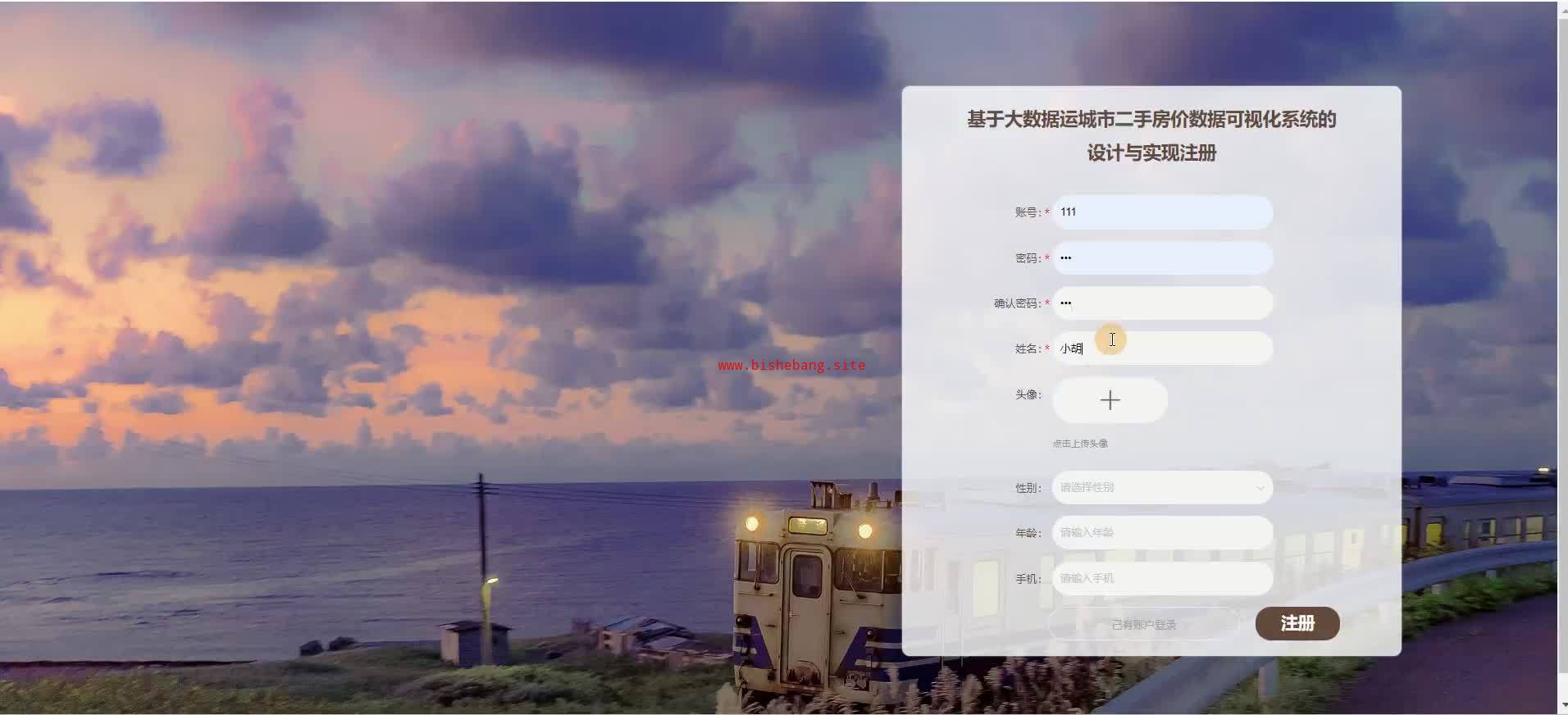
Task: Click the 头像 label text
Action: (x=1028, y=394)
